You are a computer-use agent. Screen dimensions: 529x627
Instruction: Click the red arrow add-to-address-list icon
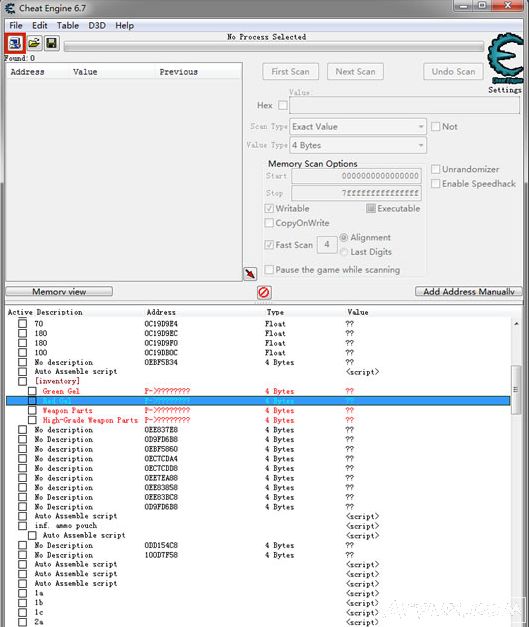250,274
